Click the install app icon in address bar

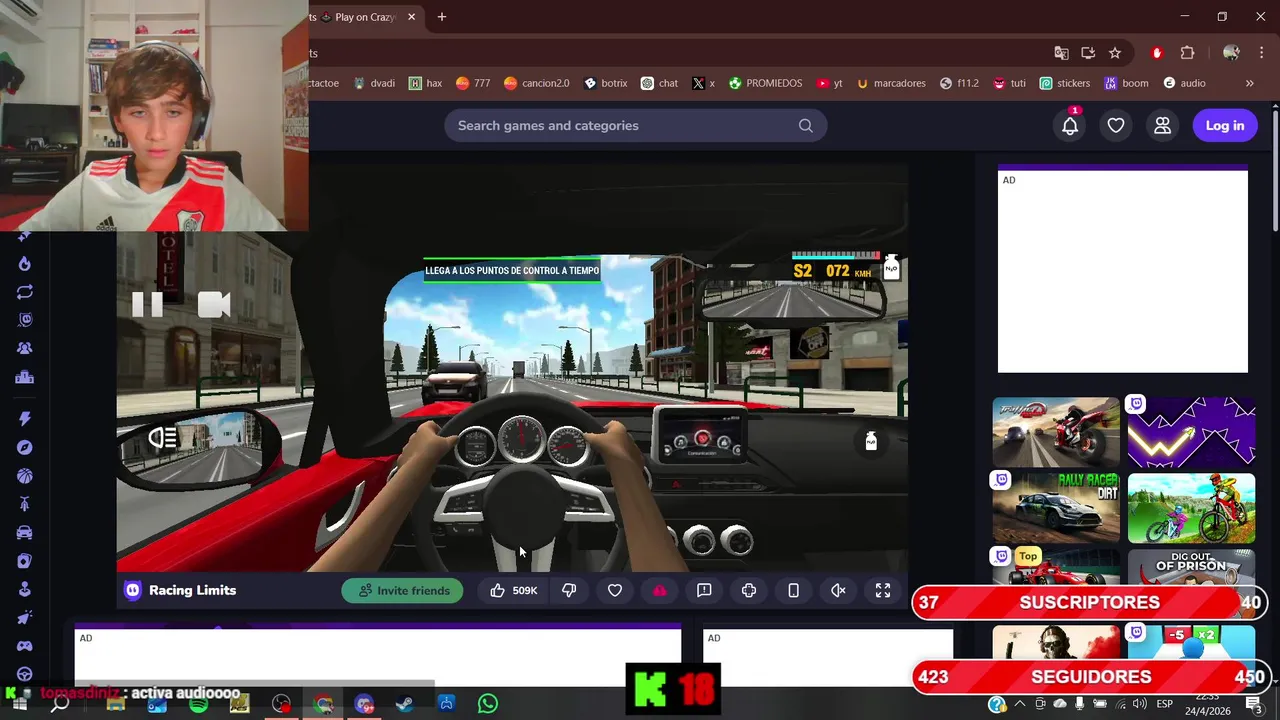pyautogui.click(x=1088, y=53)
